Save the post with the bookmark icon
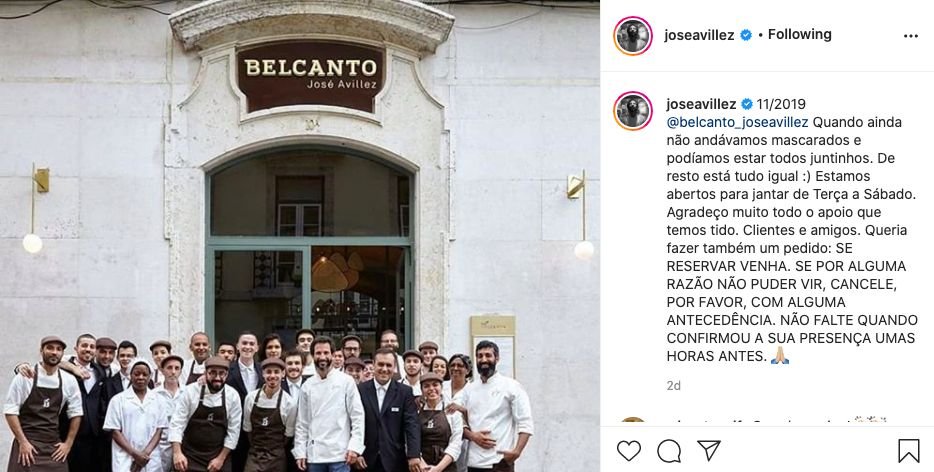Image resolution: width=934 pixels, height=472 pixels. tap(908, 451)
